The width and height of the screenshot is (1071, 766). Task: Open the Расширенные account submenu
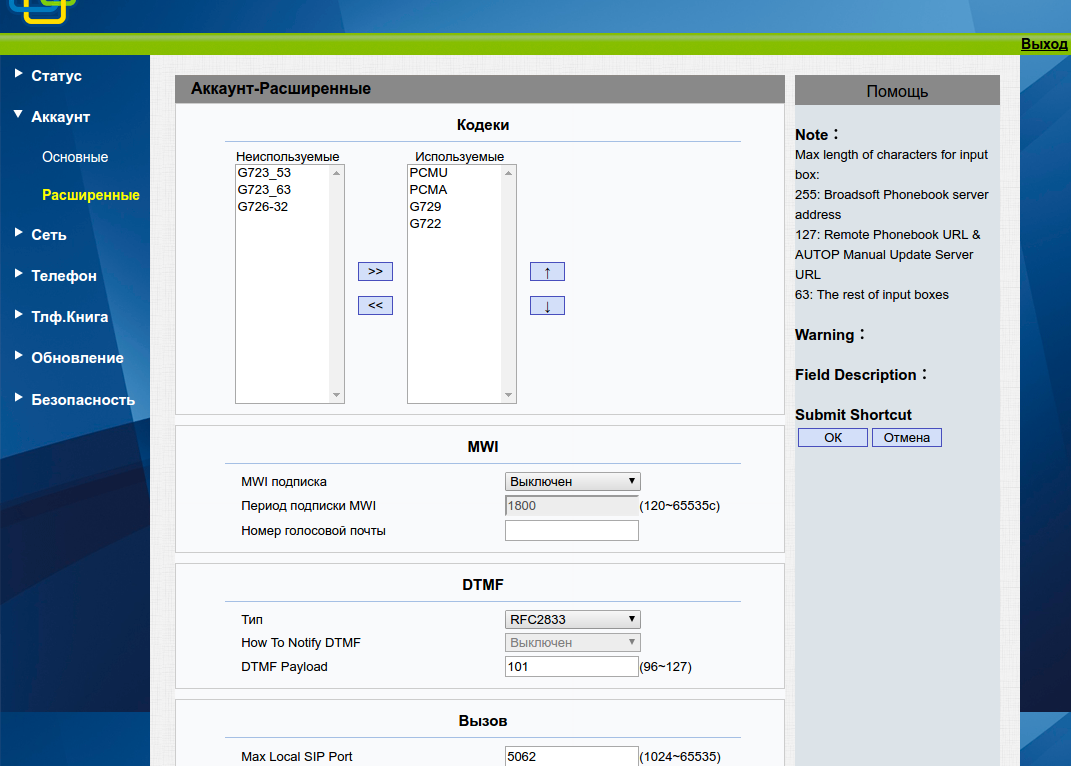91,195
